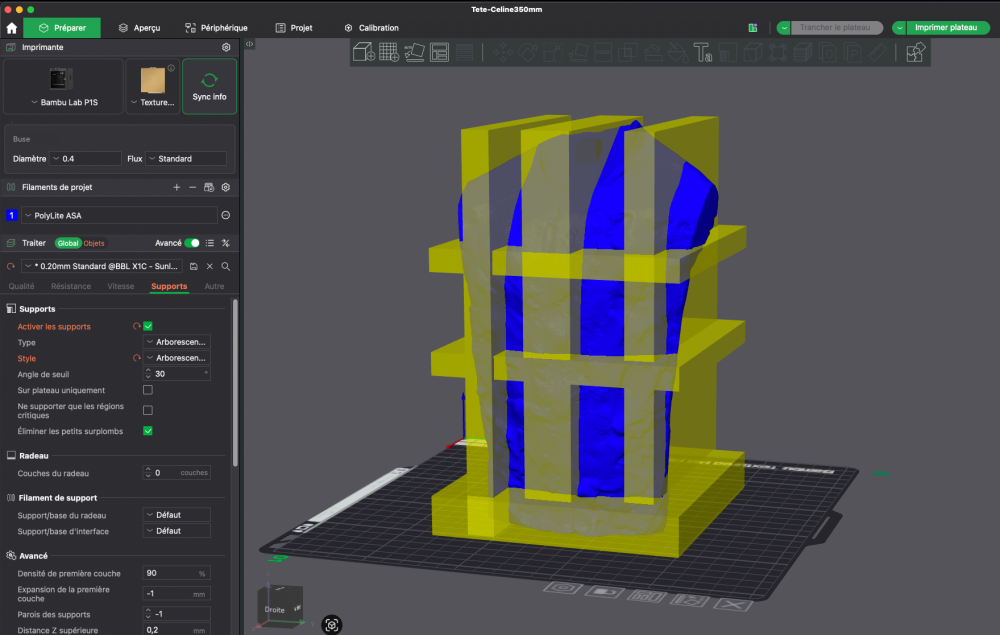Click the Auto orient toolbar icon
This screenshot has width=1000, height=635.
[414, 52]
